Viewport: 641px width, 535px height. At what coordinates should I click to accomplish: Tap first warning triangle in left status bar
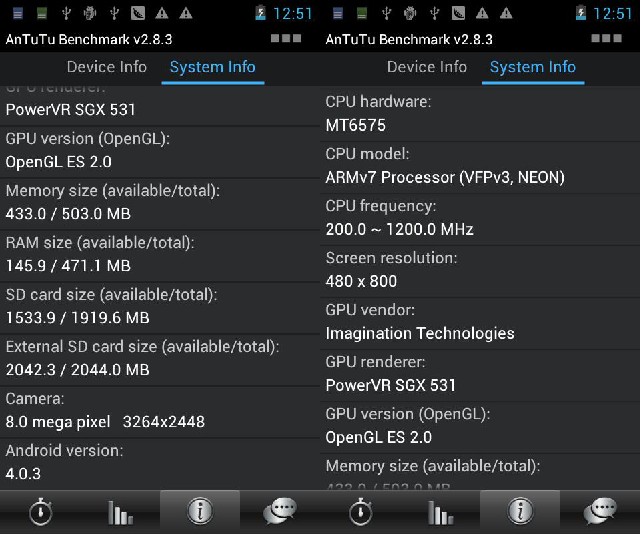pos(162,13)
